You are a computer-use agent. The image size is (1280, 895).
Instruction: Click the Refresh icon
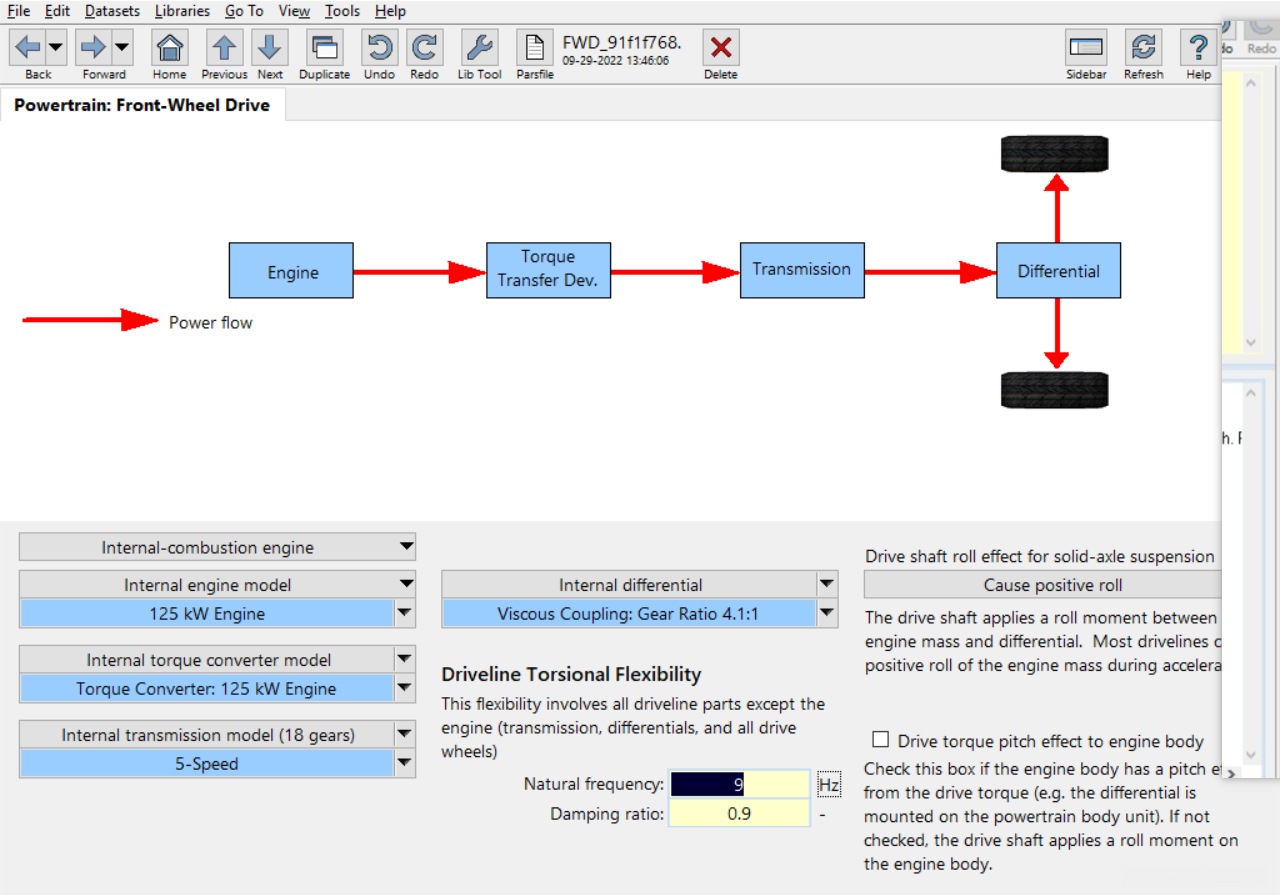coord(1143,47)
